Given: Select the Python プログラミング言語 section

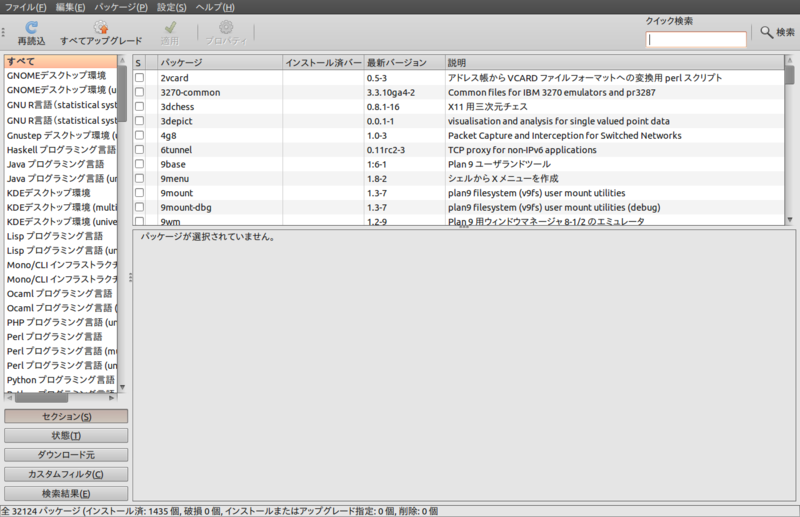Looking at the screenshot, I should click(x=61, y=380).
